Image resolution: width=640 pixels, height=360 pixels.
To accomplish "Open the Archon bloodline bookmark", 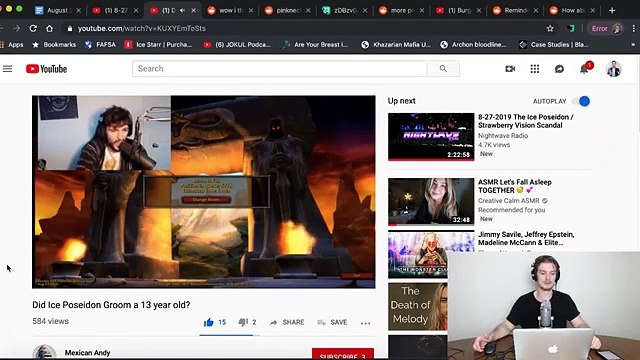I will [473, 44].
